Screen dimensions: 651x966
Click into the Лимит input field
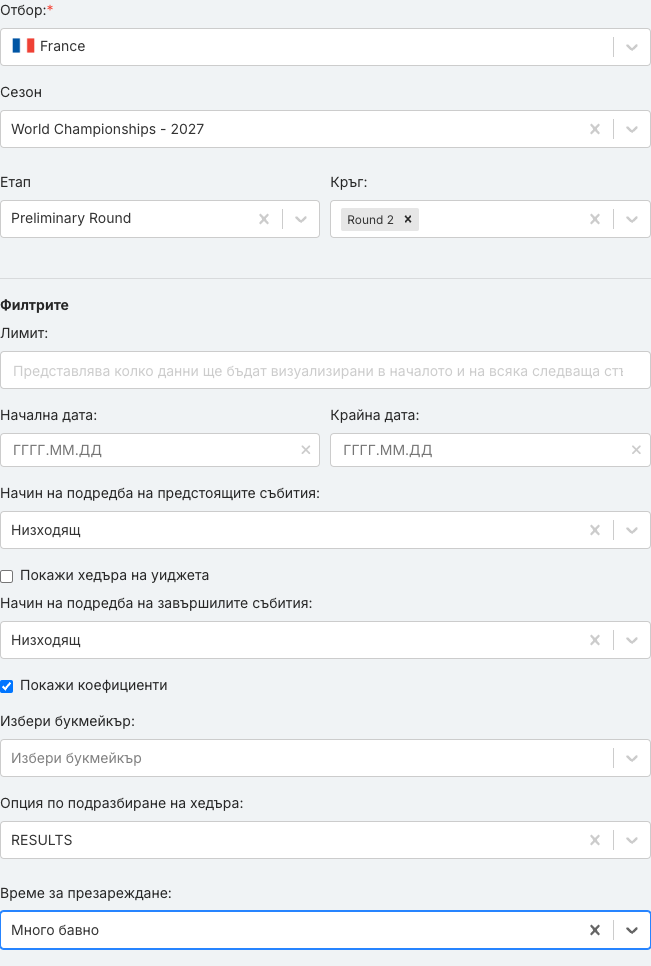click(325, 370)
